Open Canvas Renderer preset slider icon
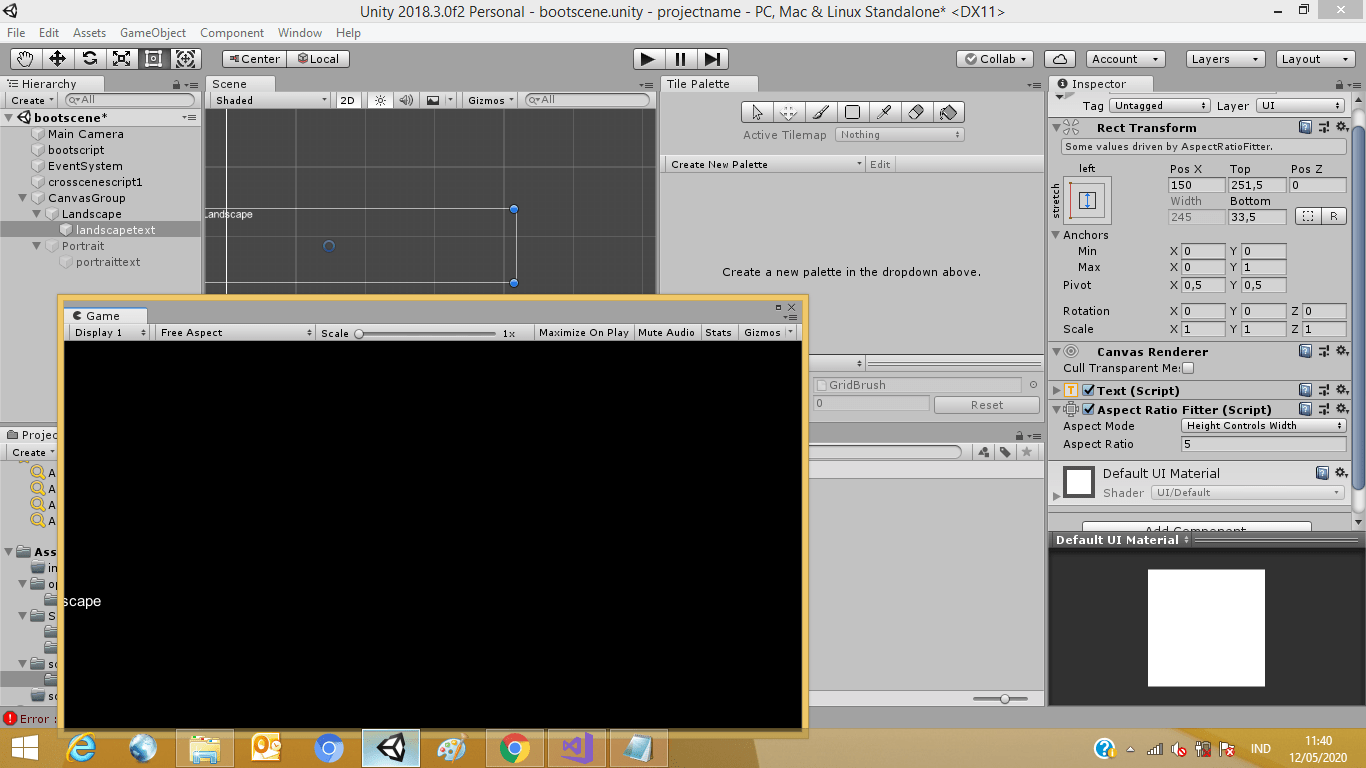 pos(1323,352)
